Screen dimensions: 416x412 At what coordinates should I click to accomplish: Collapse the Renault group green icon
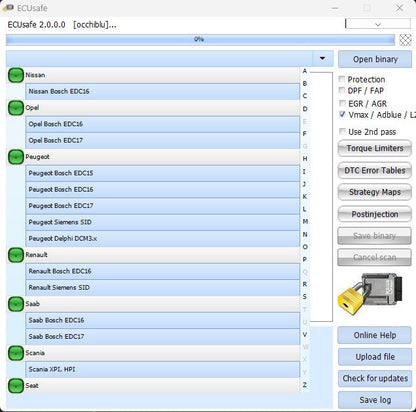tap(15, 255)
